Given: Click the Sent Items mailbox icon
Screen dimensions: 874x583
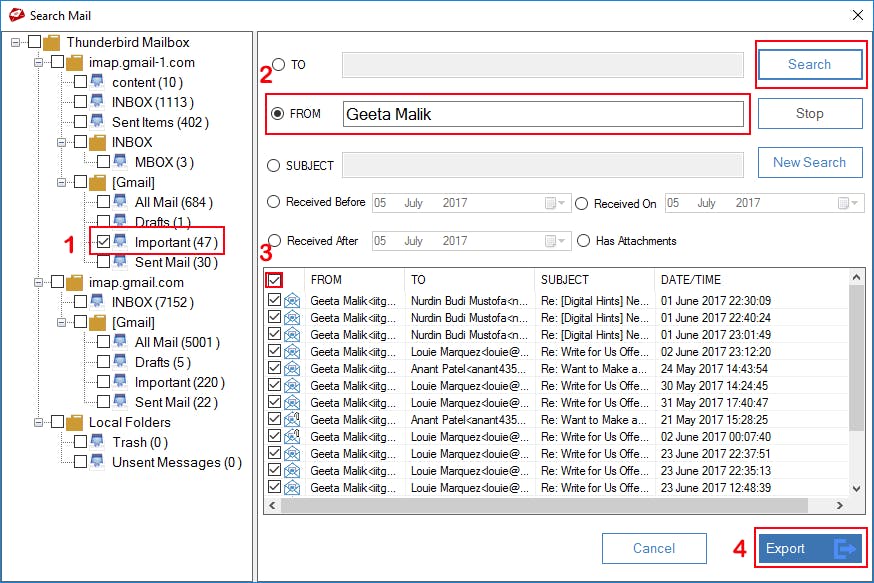Looking at the screenshot, I should 98,122.
